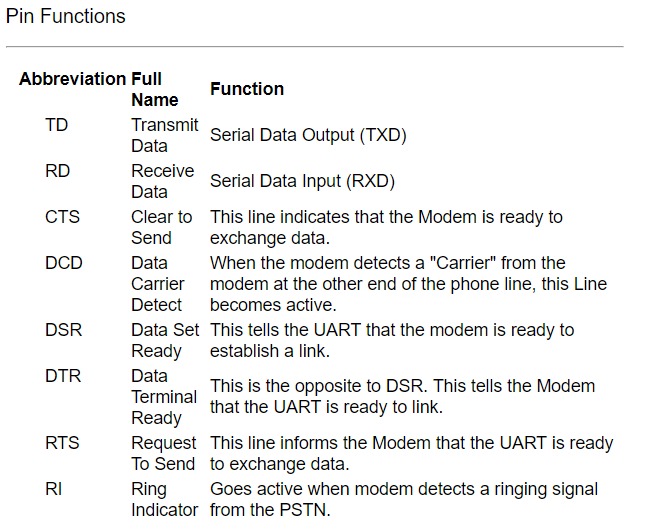Click the Abbreviation column header

[x=72, y=79]
